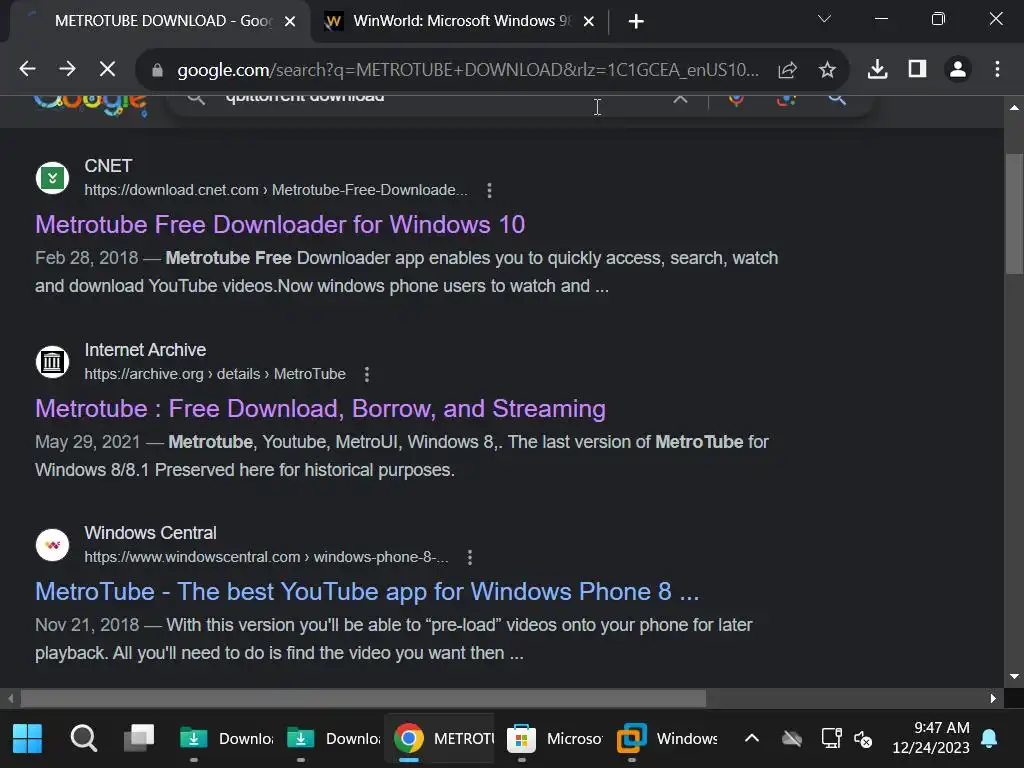Viewport: 1024px width, 768px height.
Task: Click the scroll left arrow
Action: click(x=10, y=699)
